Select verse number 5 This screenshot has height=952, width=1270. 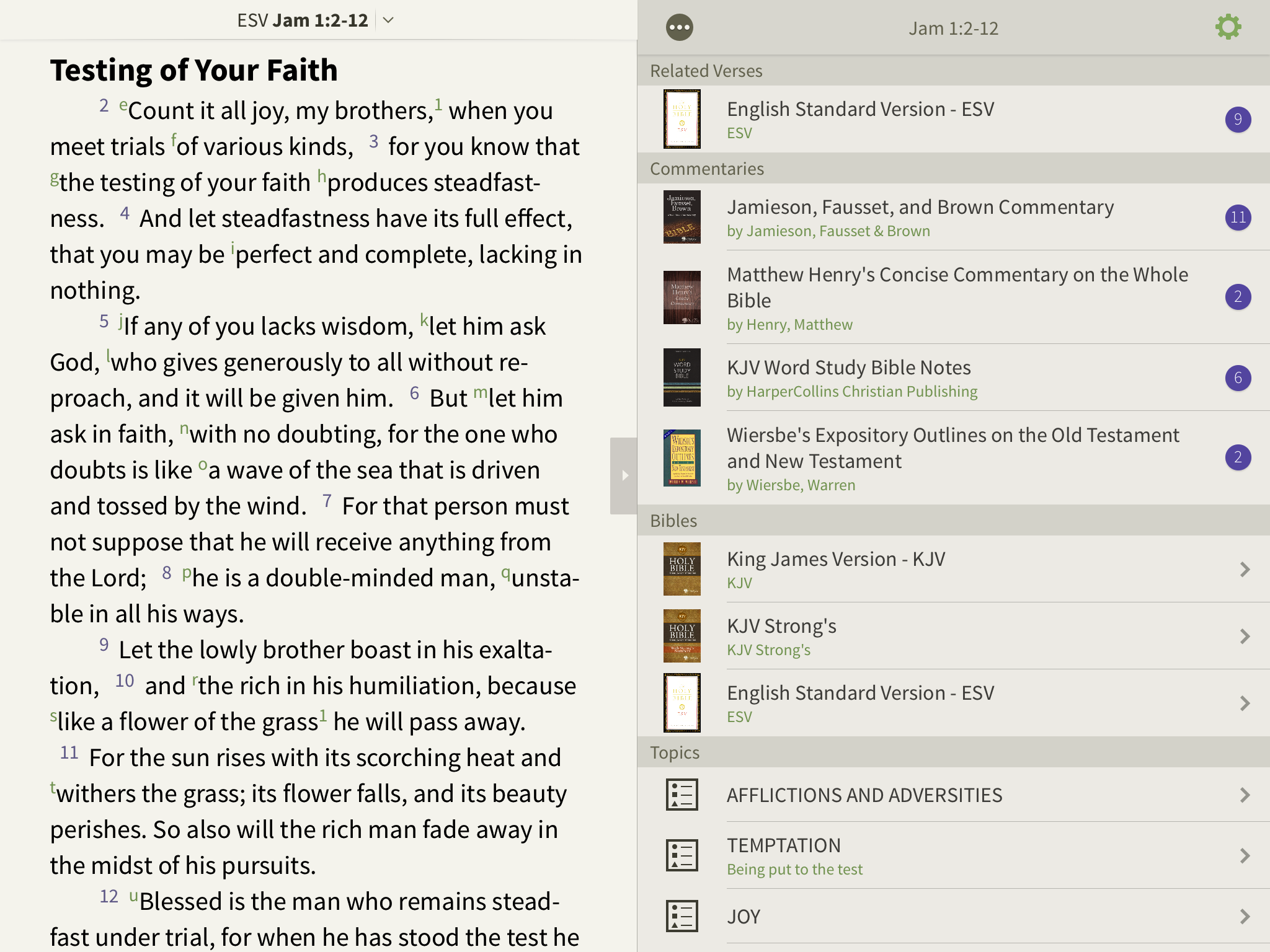104,321
